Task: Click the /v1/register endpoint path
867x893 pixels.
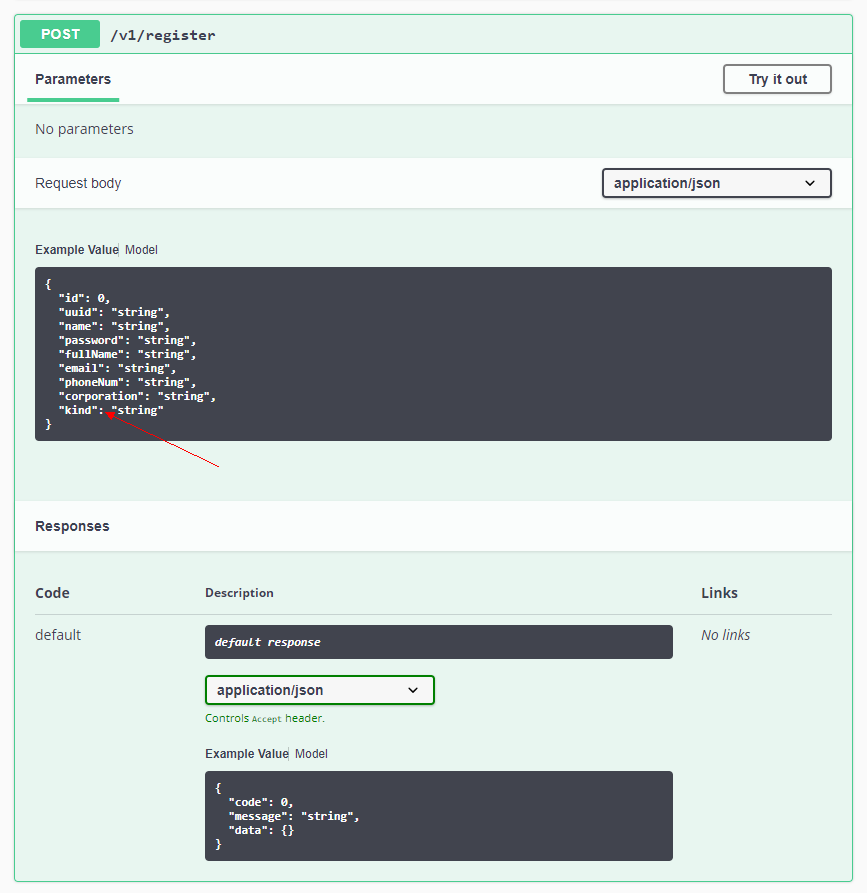Action: coord(163,35)
